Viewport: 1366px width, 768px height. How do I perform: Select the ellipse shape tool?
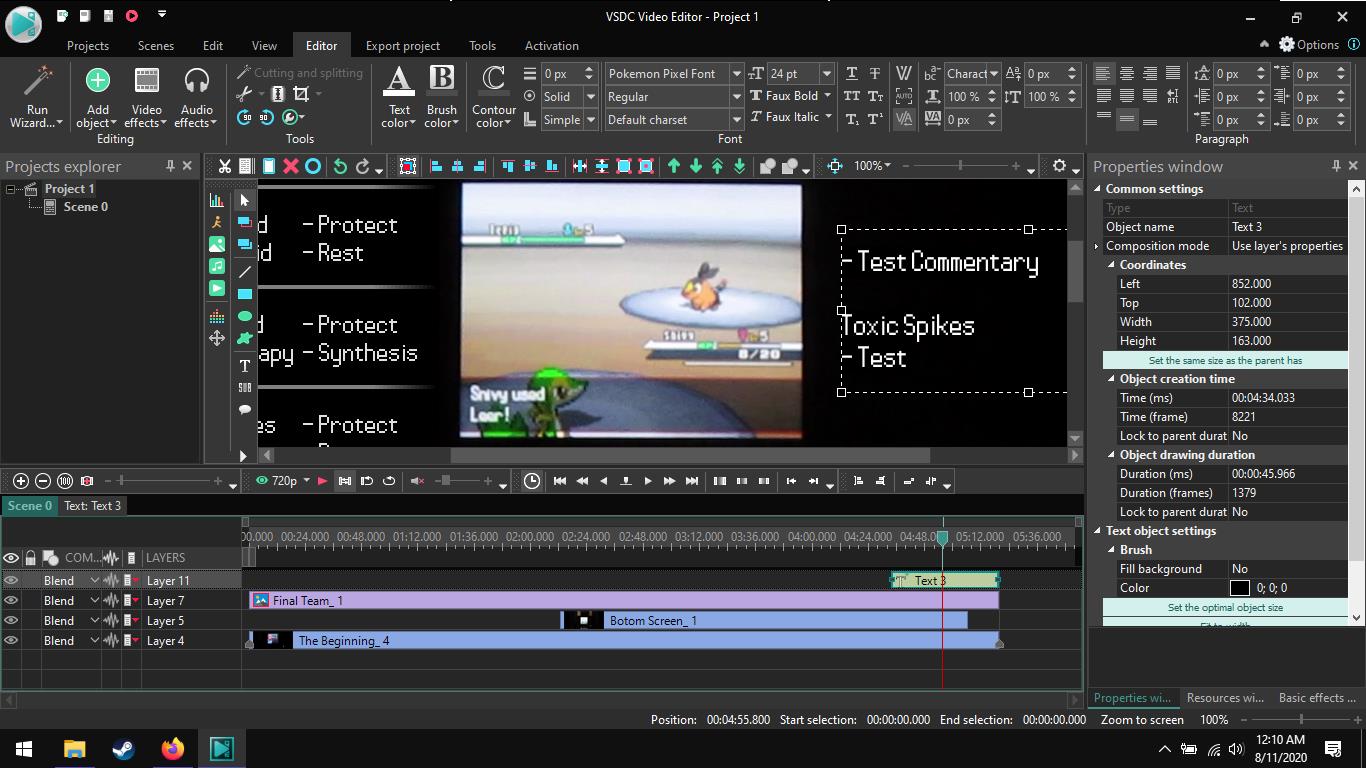click(x=245, y=316)
